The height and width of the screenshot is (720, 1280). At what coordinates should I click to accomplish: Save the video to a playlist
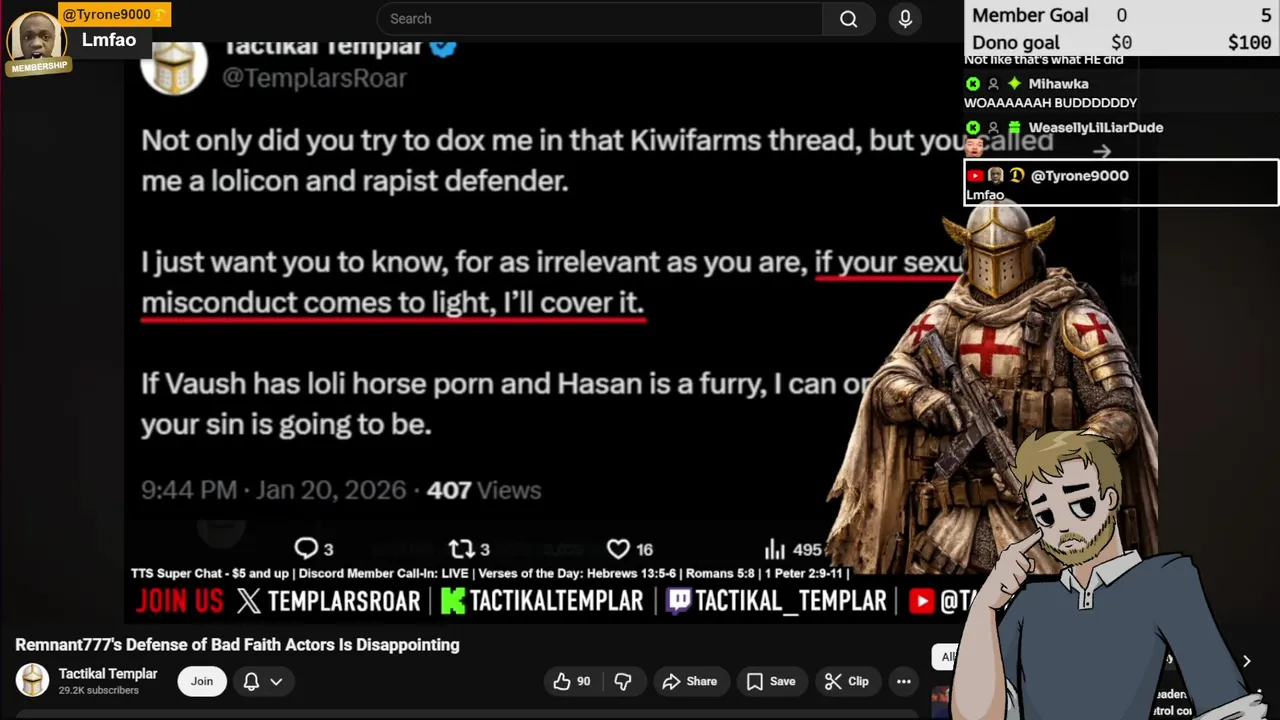[x=771, y=681]
